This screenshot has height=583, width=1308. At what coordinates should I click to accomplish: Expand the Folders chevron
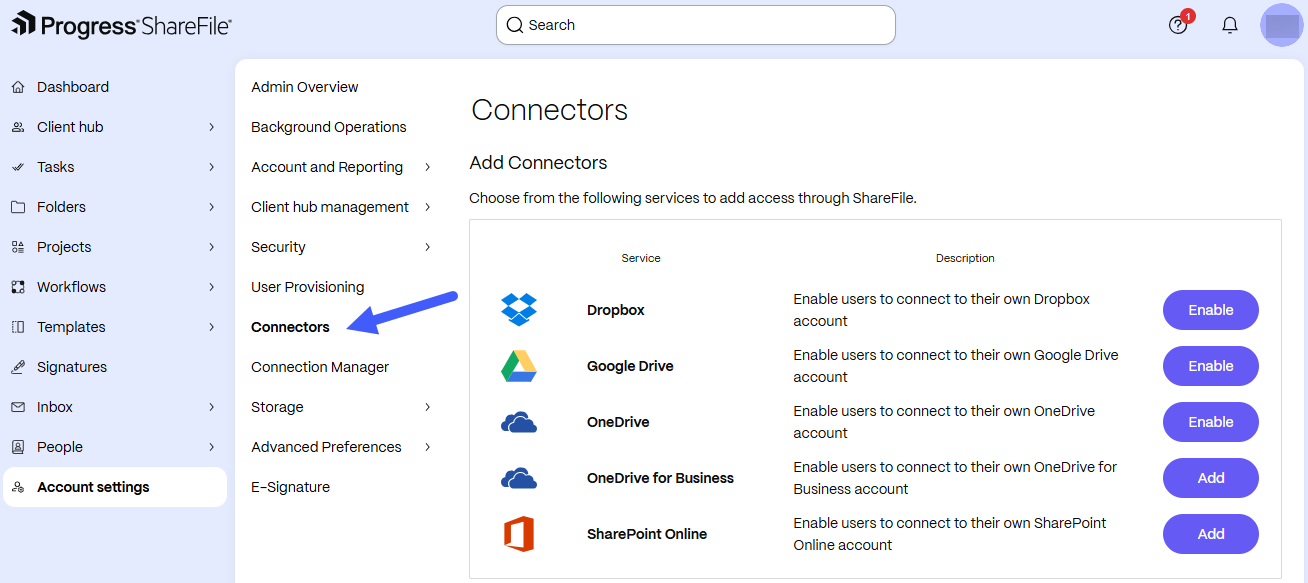click(211, 207)
